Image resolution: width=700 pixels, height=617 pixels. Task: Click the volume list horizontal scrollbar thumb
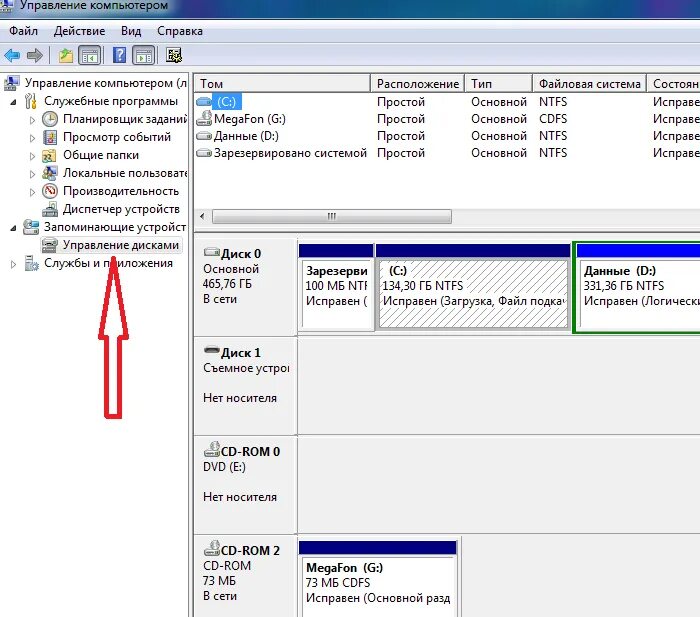(332, 217)
